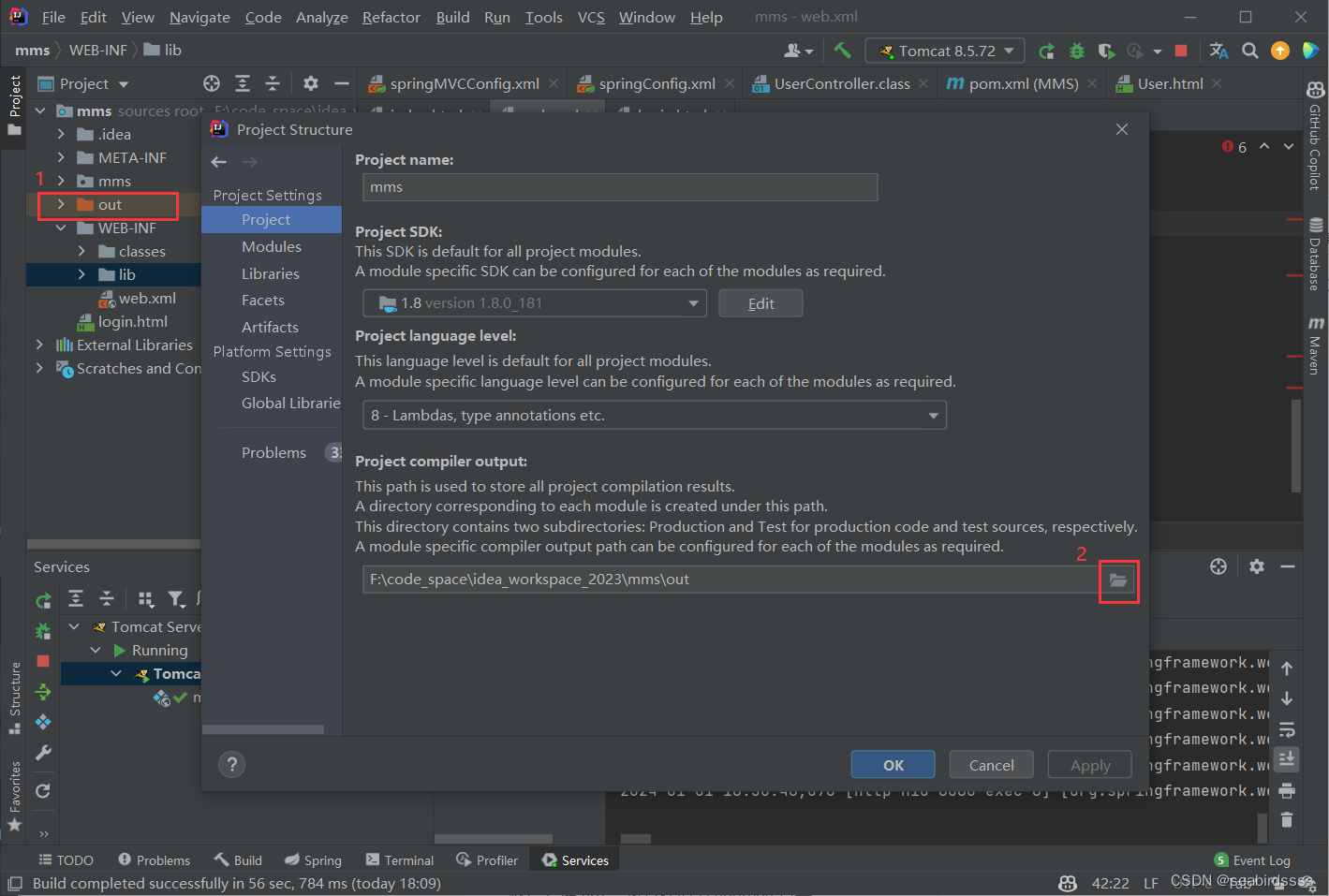Open Tomcat 8.5.72 run configuration dropdown

pos(945,51)
